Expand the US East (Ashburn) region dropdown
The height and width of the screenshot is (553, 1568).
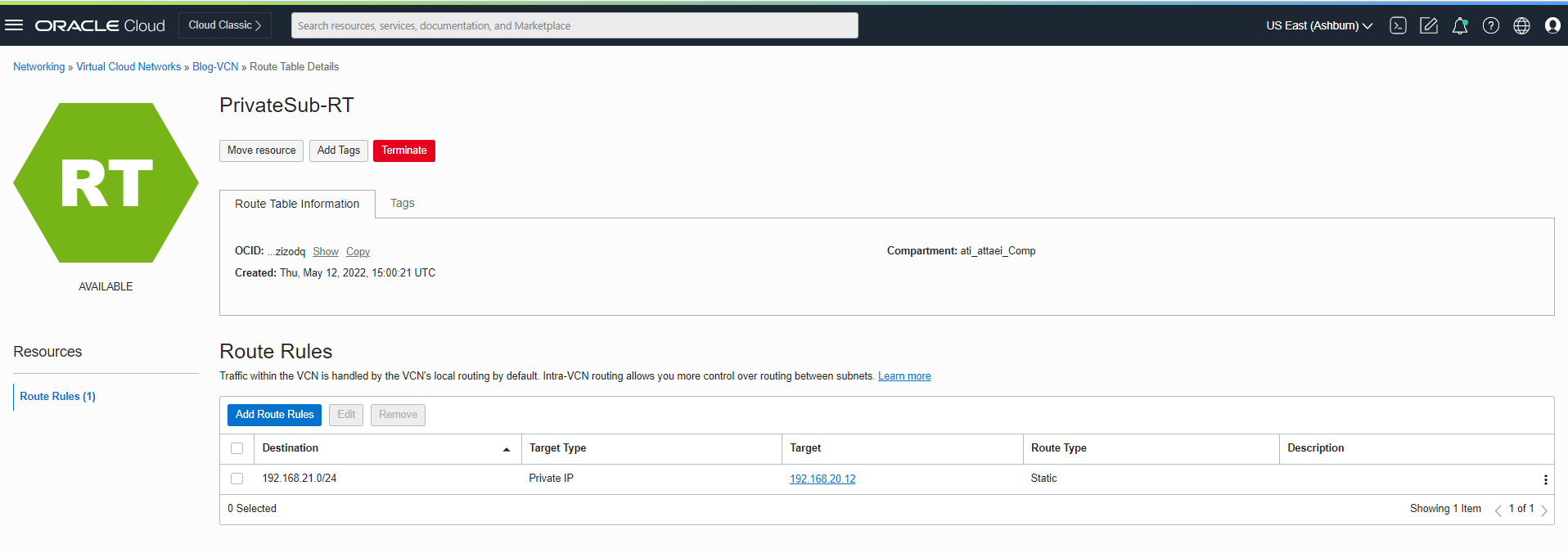pyautogui.click(x=1319, y=25)
